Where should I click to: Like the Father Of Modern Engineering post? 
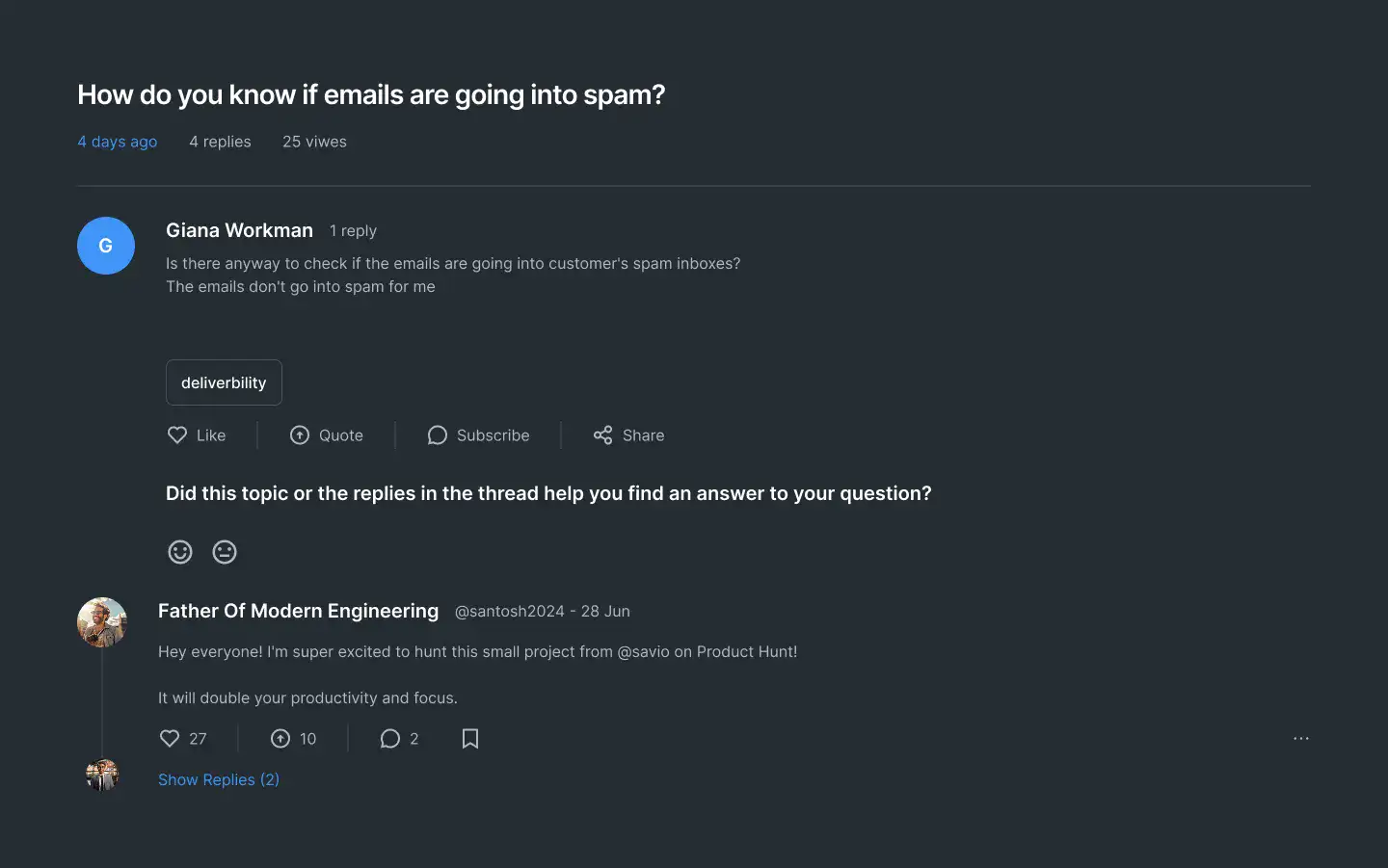pos(170,739)
